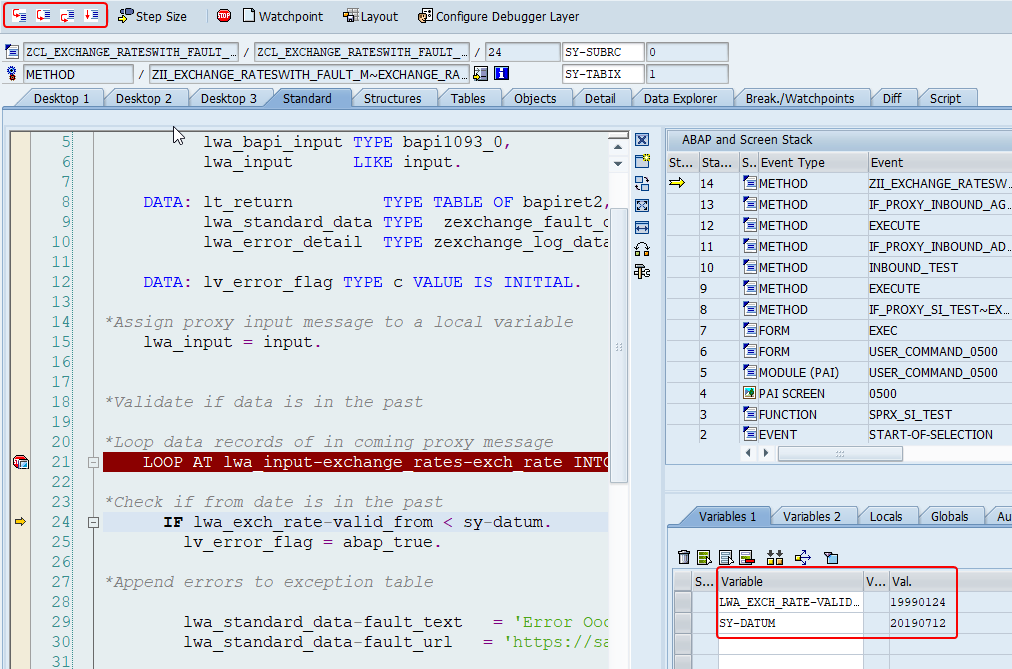Click the Maximize Tool full screen icon
The height and width of the screenshot is (669, 1012).
tap(642, 206)
